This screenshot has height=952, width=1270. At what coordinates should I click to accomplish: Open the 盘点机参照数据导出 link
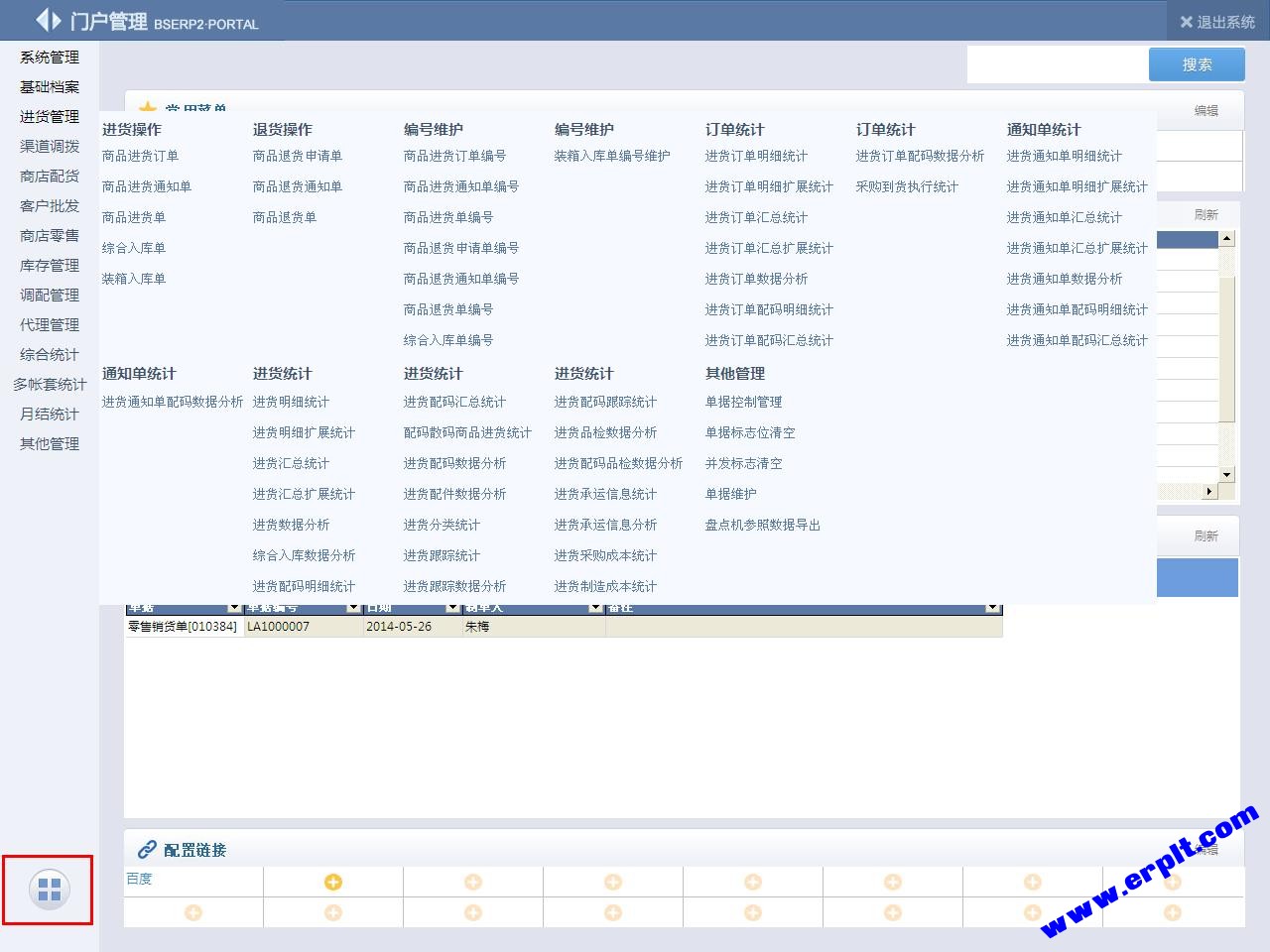tap(763, 525)
